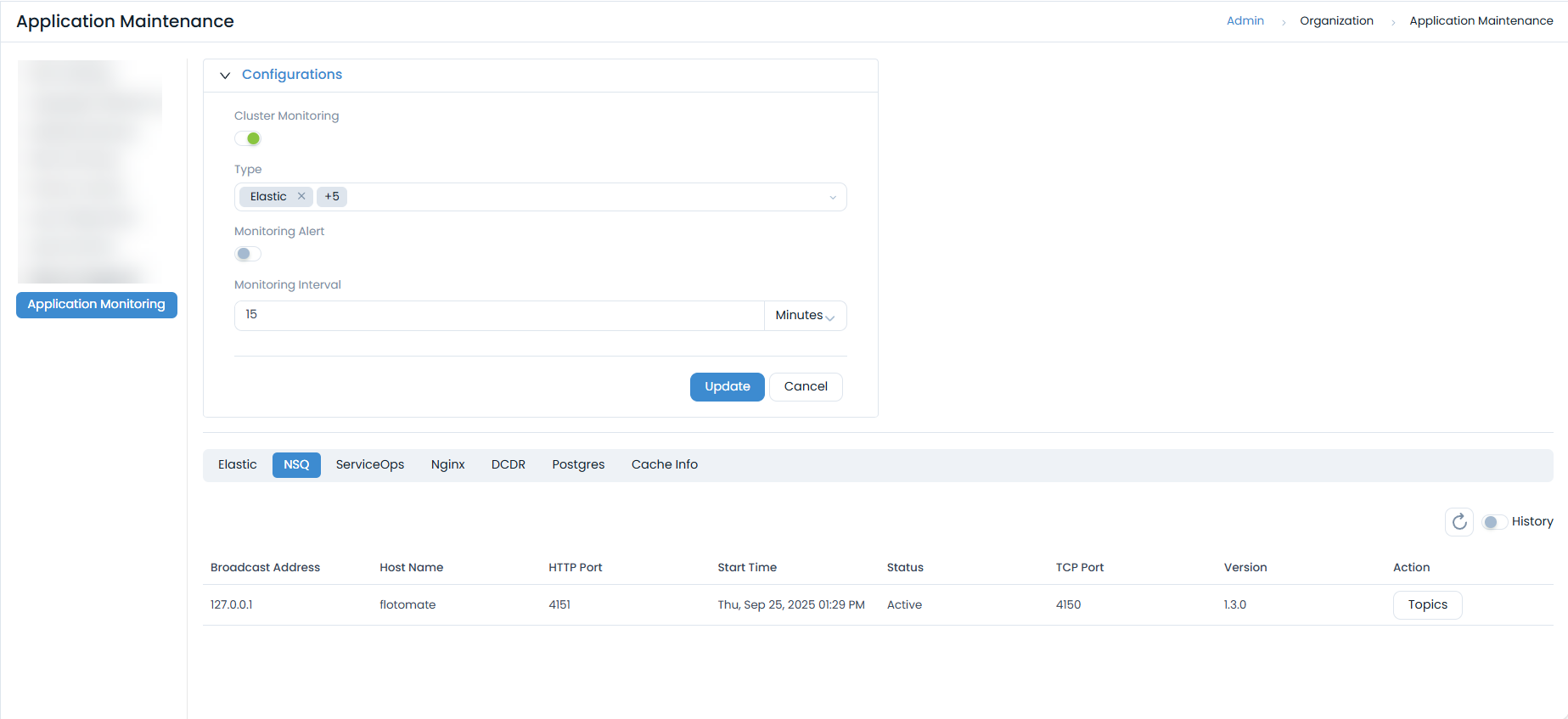Click the Host Name column header
The image size is (1568, 719).
[411, 568]
